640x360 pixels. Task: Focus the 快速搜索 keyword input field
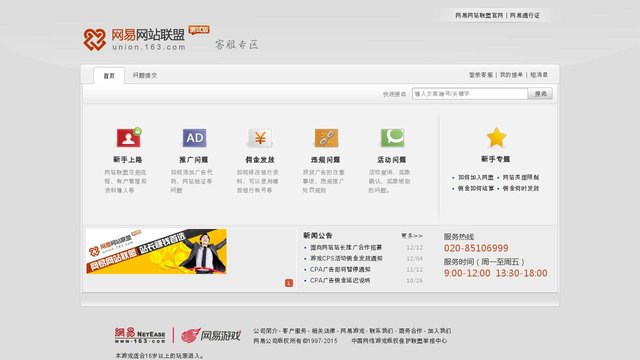coord(470,93)
